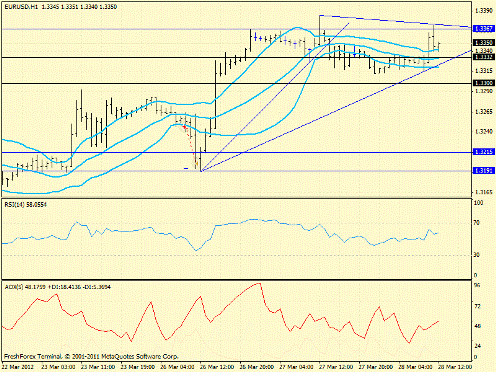Click the 23 Mar 11:00 time label

[98, 367]
